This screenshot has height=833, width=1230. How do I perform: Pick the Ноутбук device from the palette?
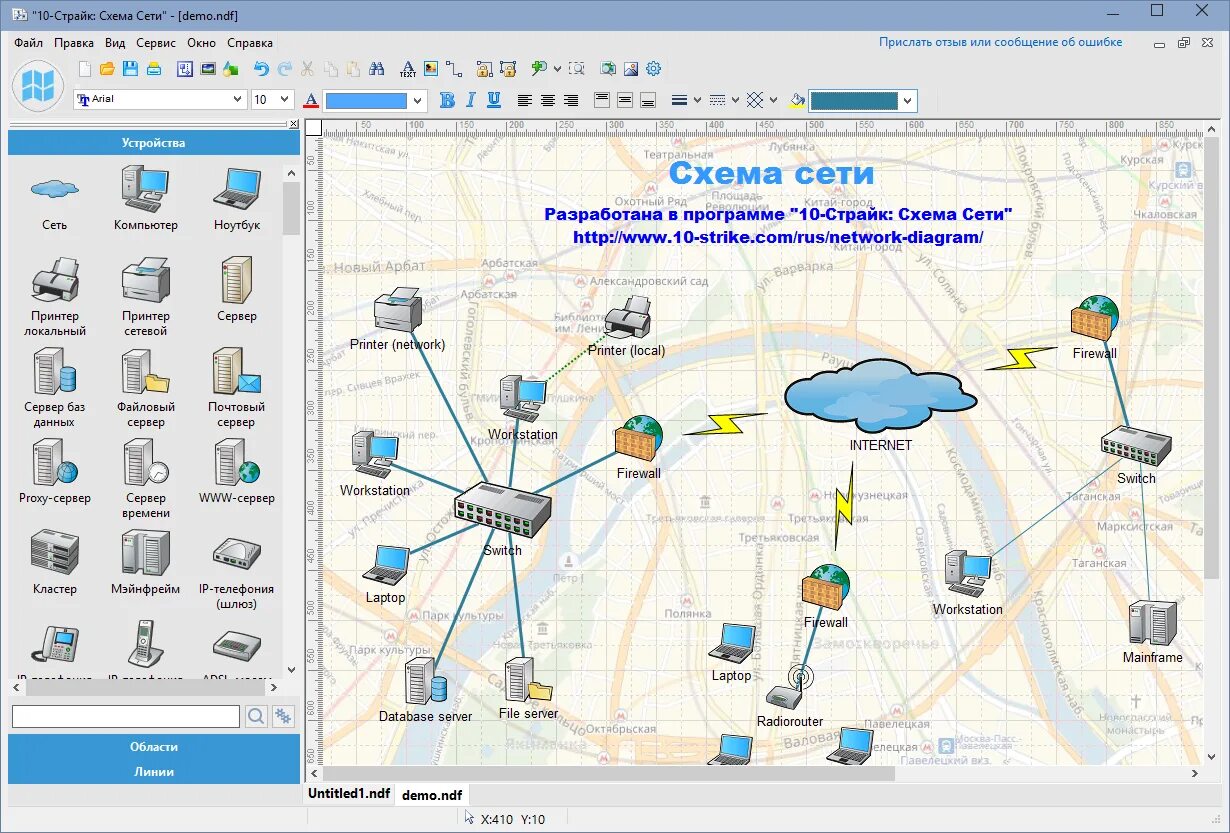[x=237, y=198]
